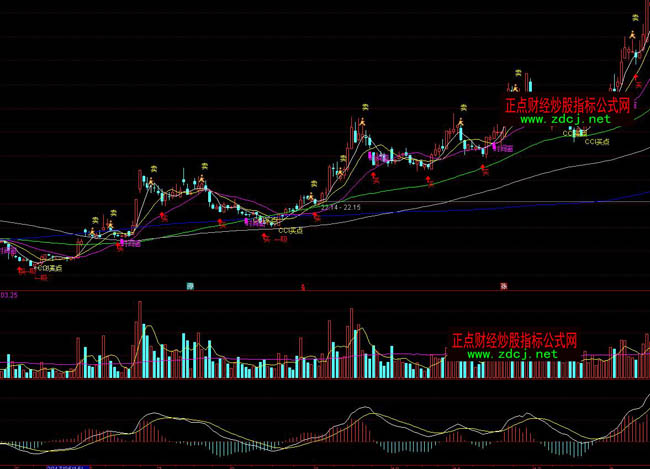Viewport: 650px width, 469px height.
Task: Open the upper green www.zdcj.net link
Action: pos(565,119)
